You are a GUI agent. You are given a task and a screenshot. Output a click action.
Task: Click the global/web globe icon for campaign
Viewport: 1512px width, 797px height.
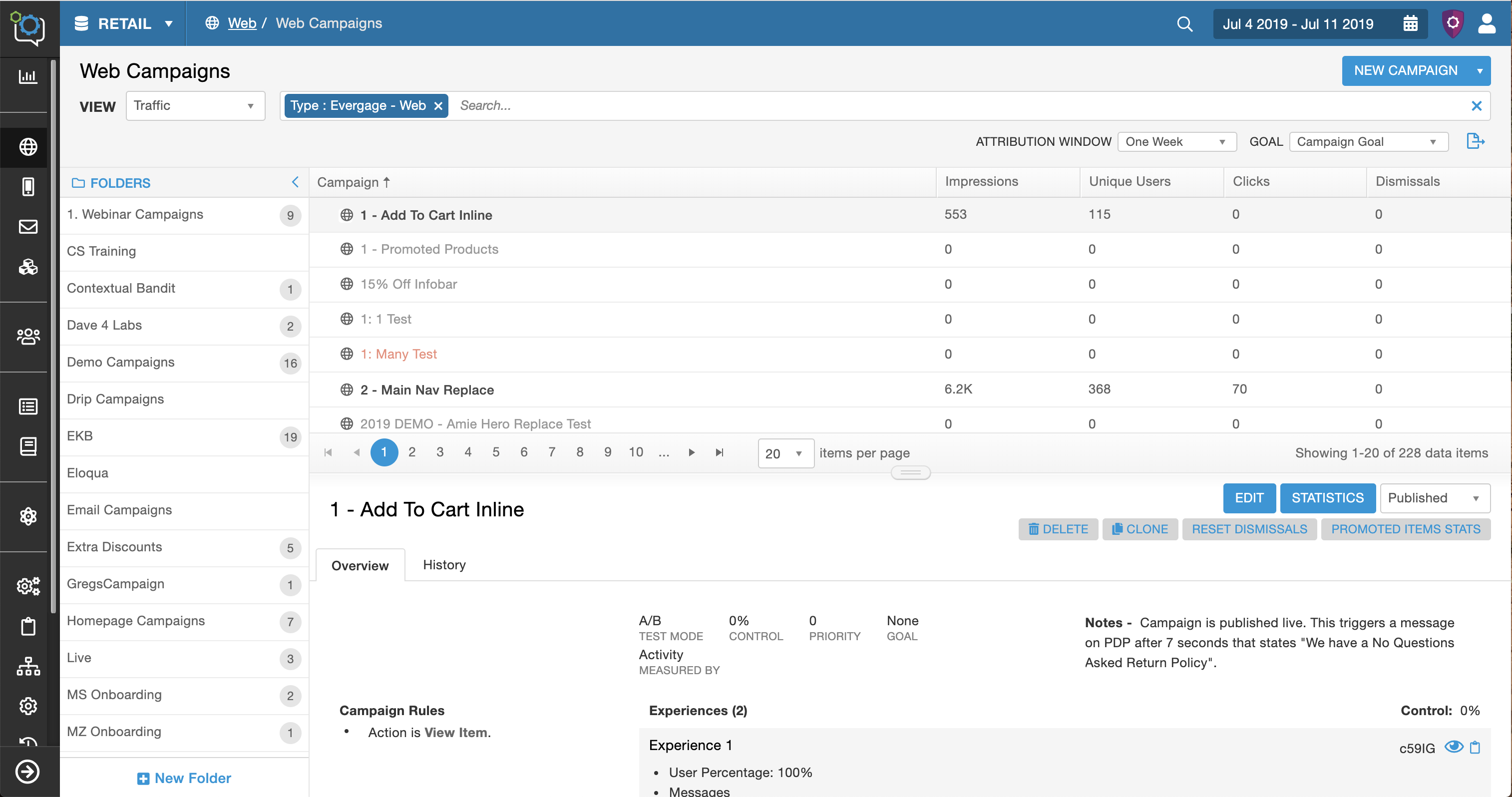[x=346, y=214]
